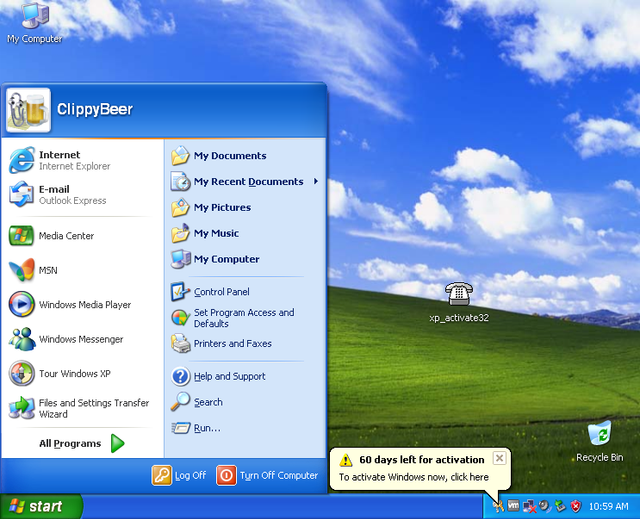Open Media Center
The width and height of the screenshot is (640, 519).
tap(82, 236)
